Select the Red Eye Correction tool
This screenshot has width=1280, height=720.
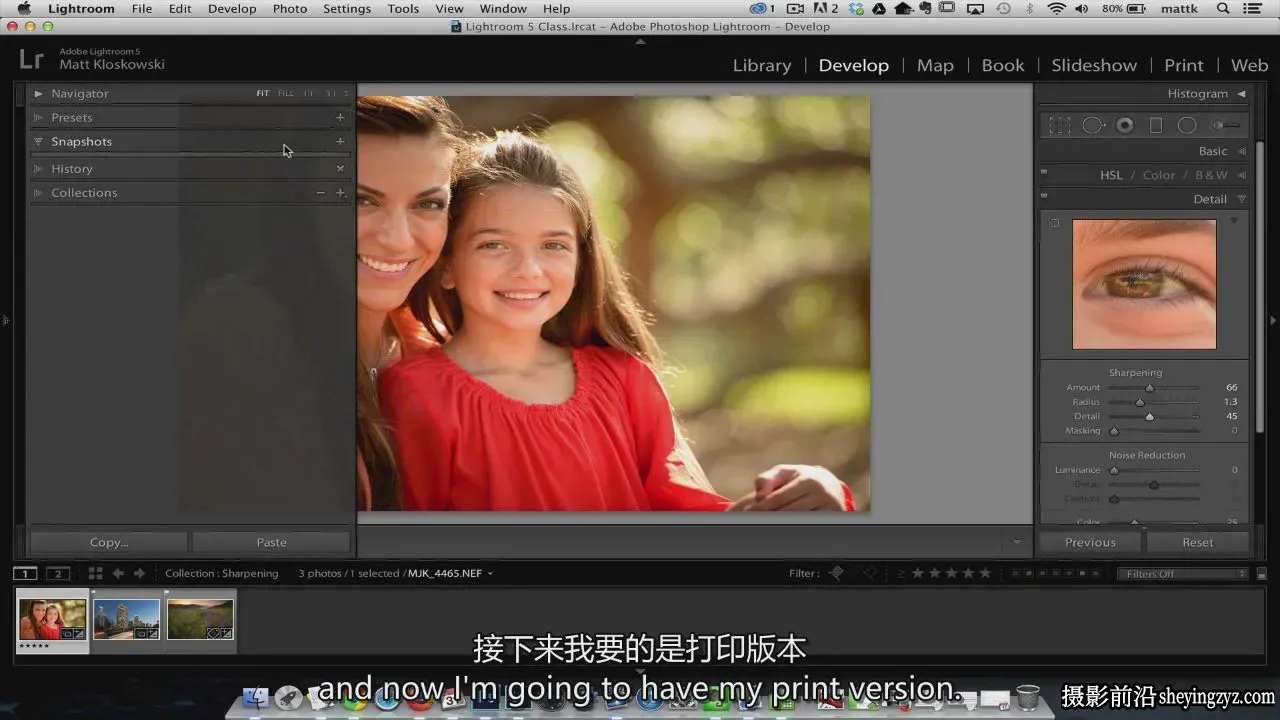1125,125
